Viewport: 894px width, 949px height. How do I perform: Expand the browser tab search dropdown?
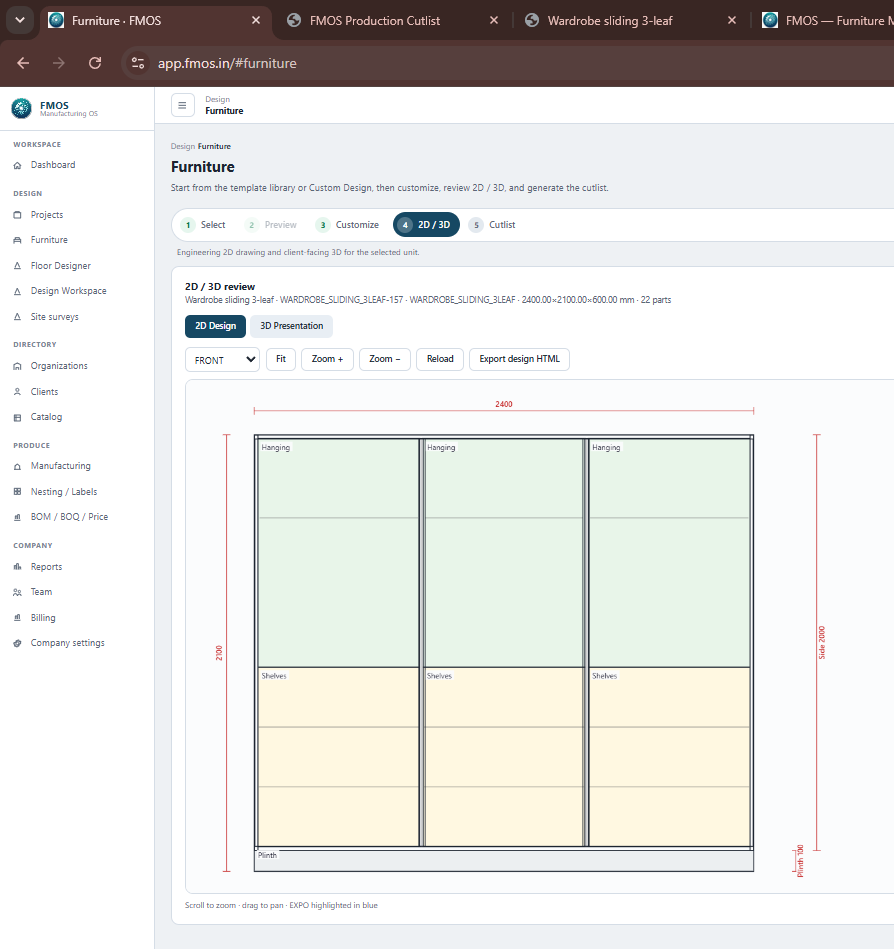20,20
